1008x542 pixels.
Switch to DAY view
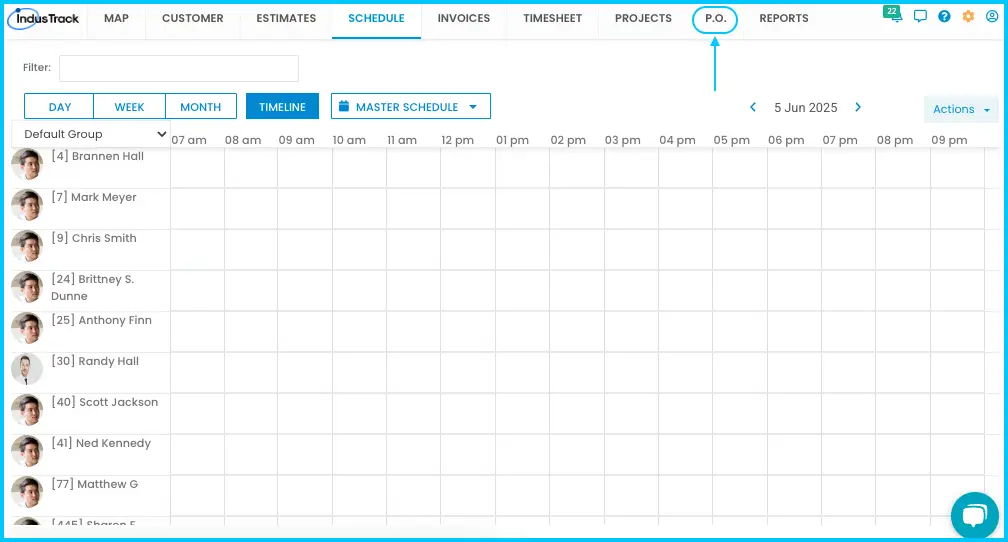[59, 107]
